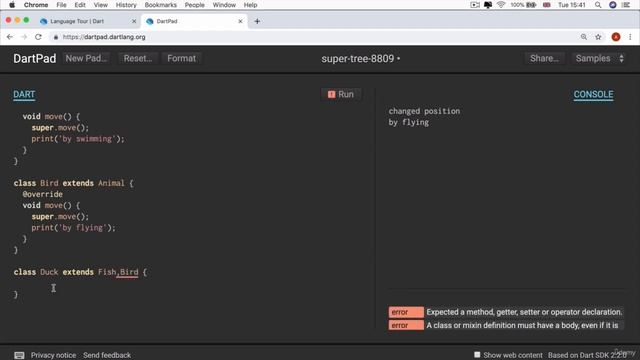Click the menu bar clock Tue 15:41

[571, 5]
